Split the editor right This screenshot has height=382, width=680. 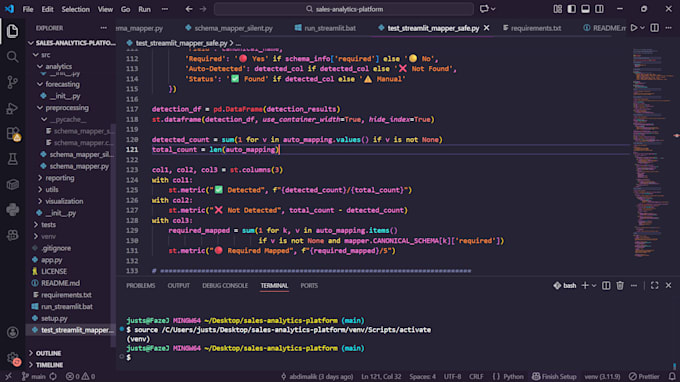(654, 28)
